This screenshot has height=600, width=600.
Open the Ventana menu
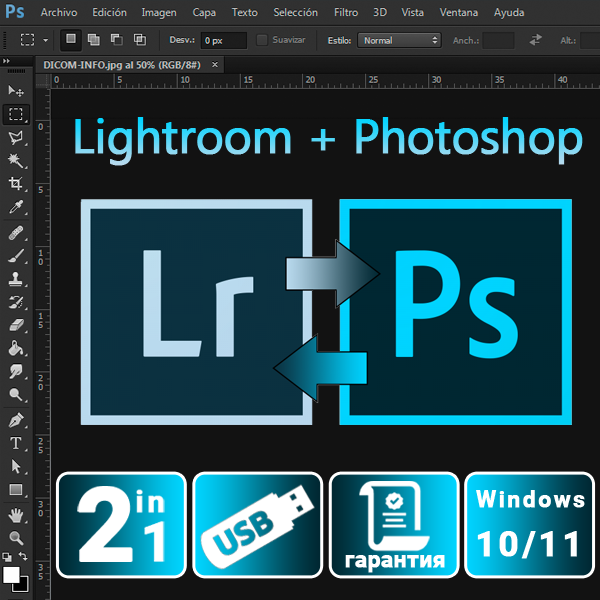[x=459, y=13]
